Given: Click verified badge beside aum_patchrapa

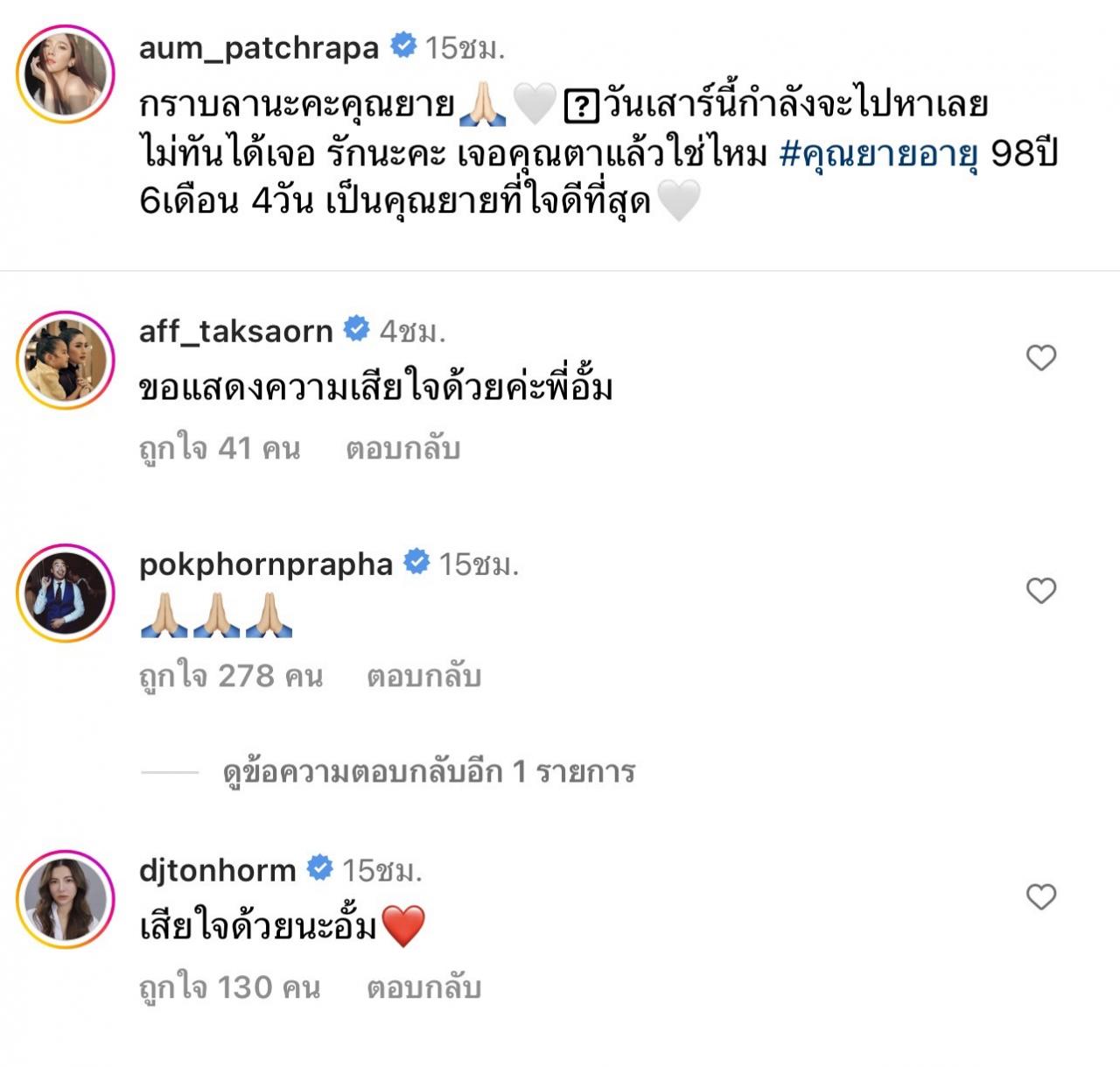Looking at the screenshot, I should [402, 45].
